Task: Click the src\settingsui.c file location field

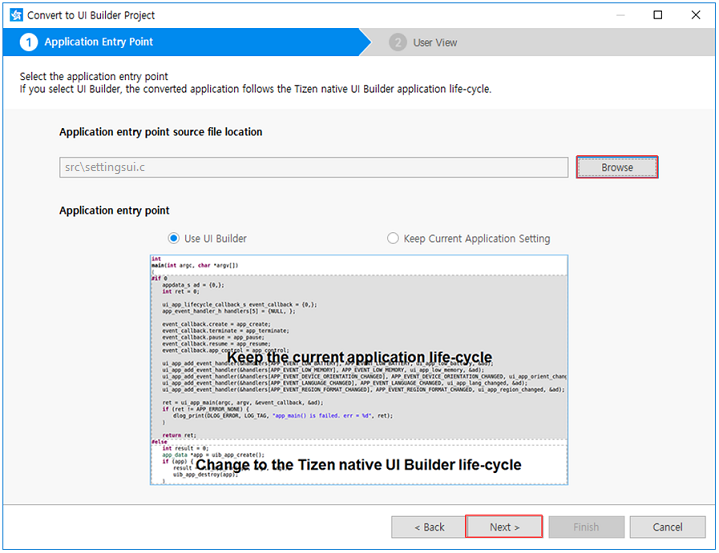Action: click(x=312, y=167)
